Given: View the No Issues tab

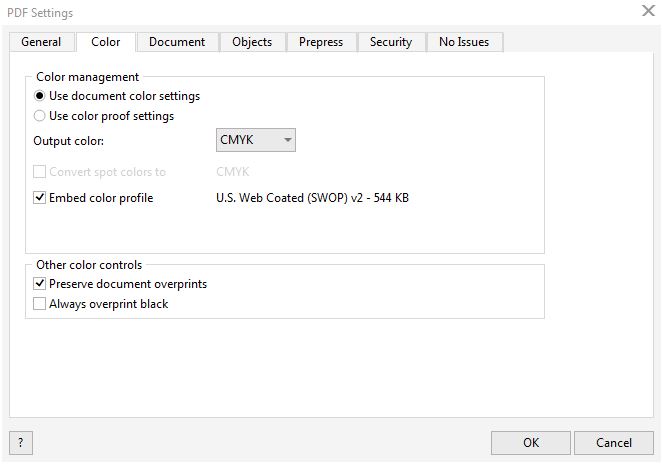Looking at the screenshot, I should click(x=464, y=42).
